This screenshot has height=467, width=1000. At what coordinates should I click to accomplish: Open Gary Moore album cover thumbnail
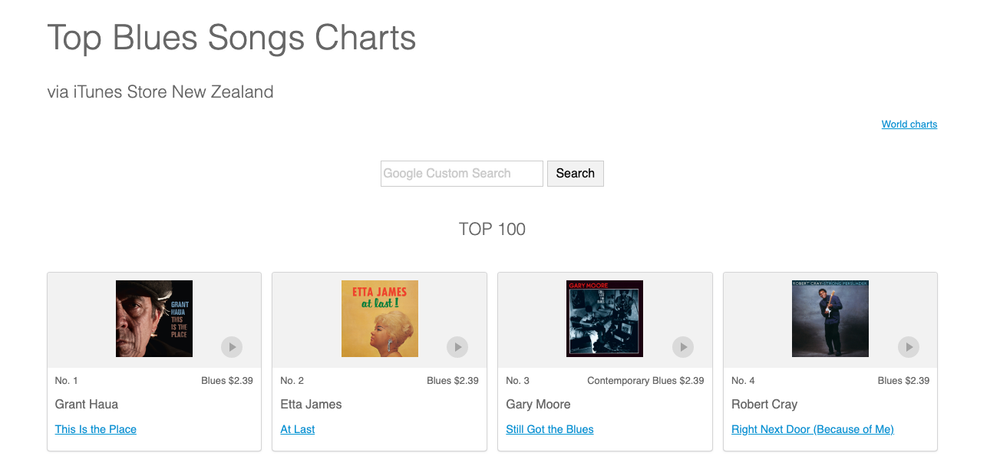(x=605, y=318)
